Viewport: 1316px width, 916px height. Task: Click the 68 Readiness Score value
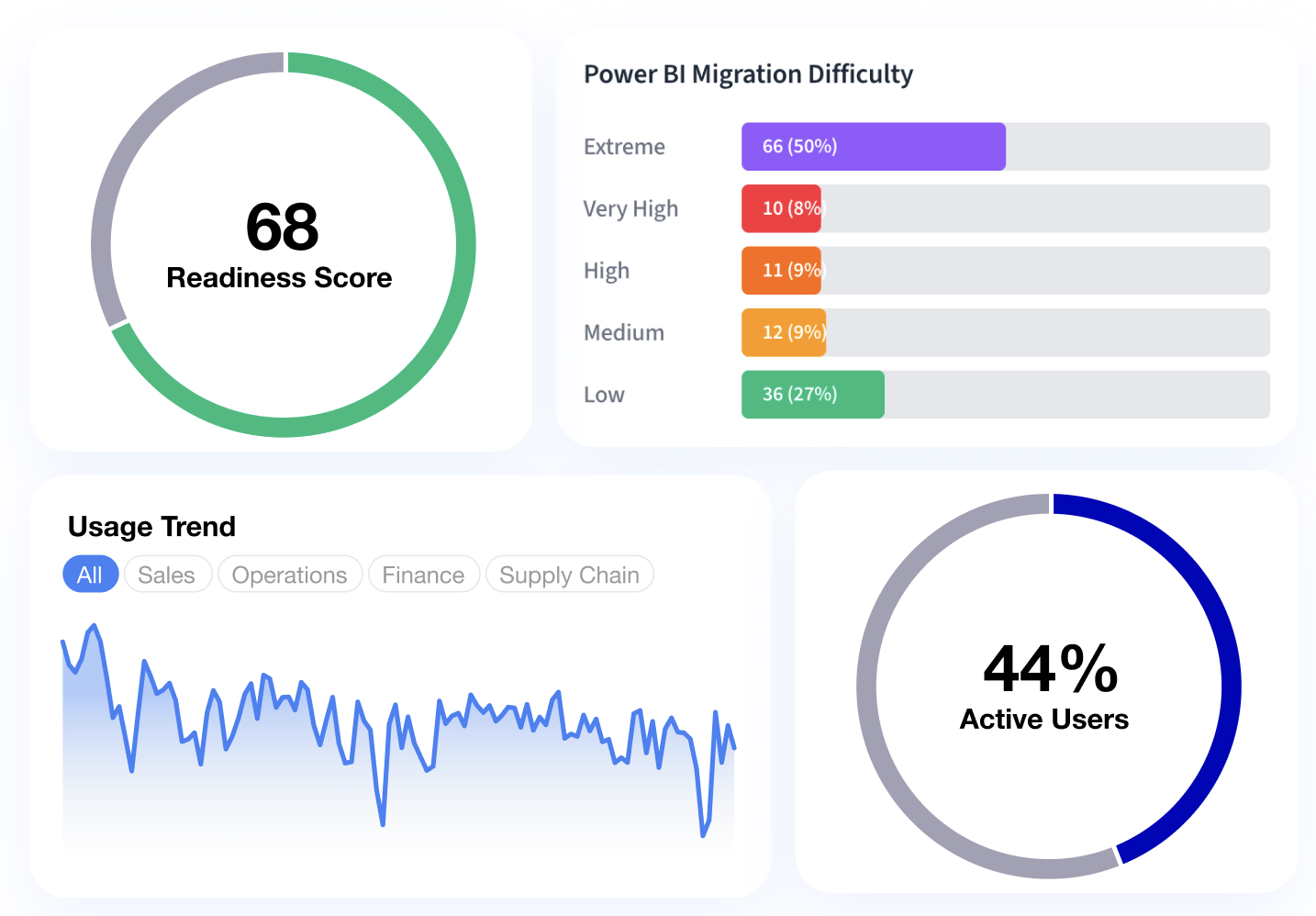(x=283, y=227)
